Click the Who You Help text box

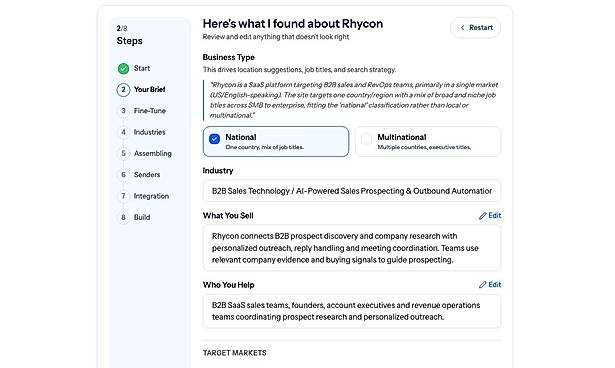coord(352,311)
